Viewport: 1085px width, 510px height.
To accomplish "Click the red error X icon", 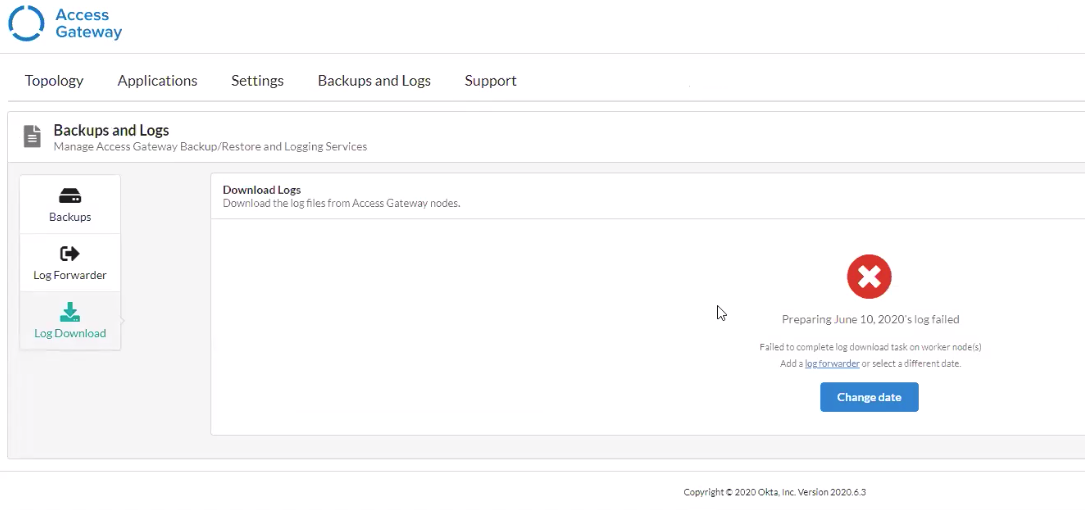I will (x=869, y=277).
